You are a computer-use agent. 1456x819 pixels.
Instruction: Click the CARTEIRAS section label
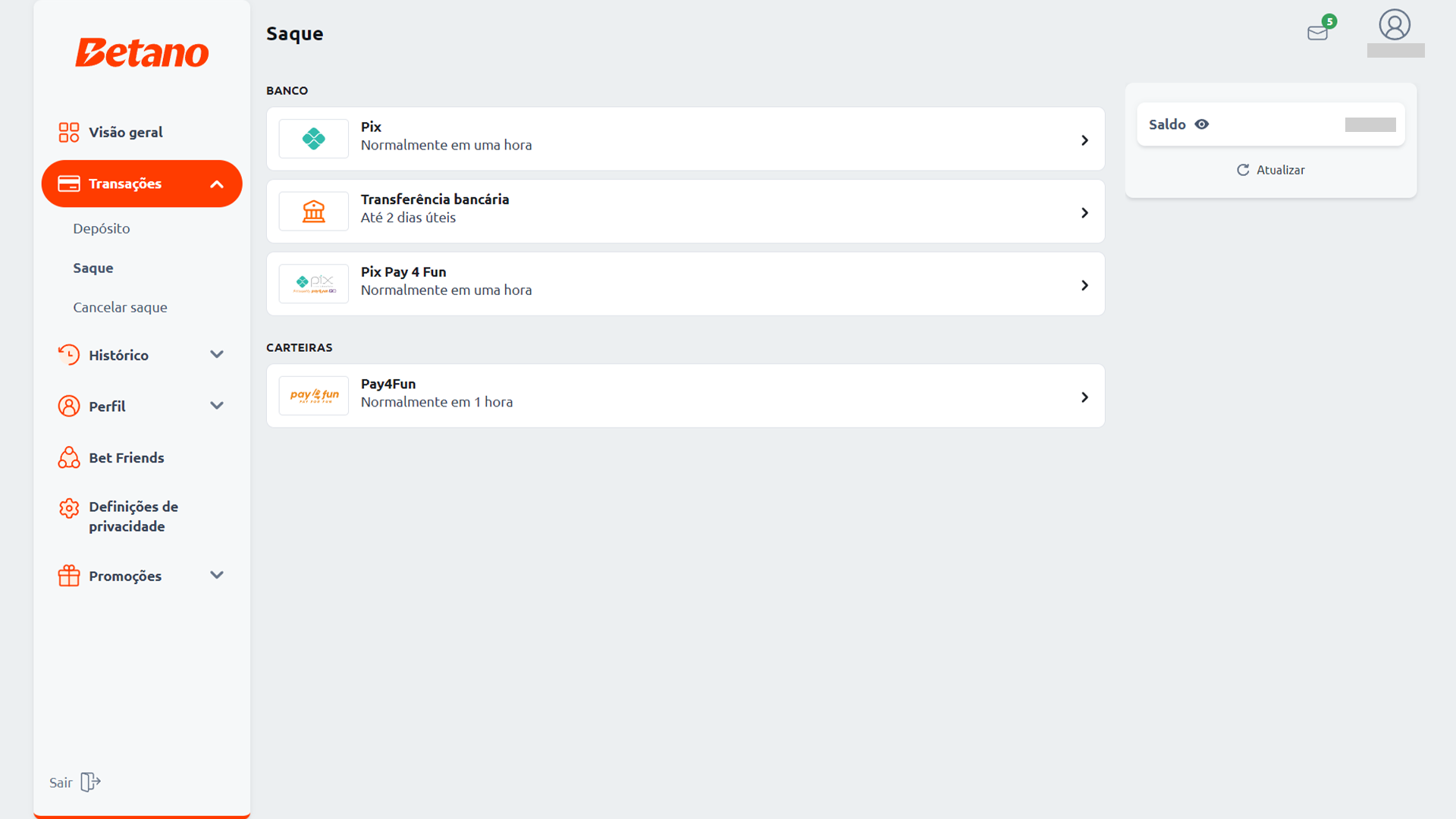[x=299, y=347]
